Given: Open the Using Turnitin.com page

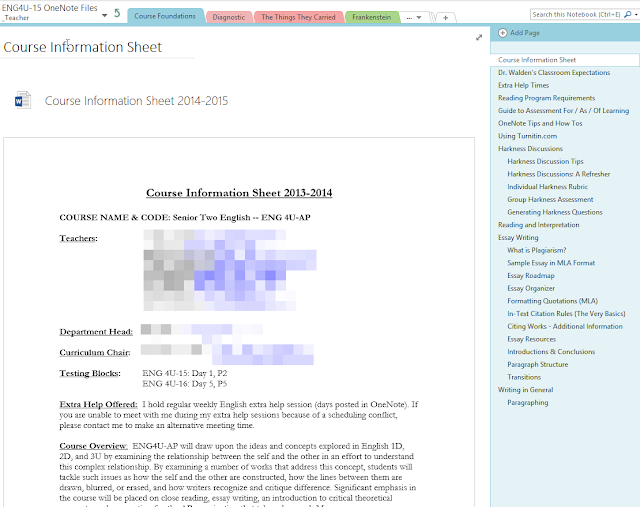Looking at the screenshot, I should coord(527,136).
